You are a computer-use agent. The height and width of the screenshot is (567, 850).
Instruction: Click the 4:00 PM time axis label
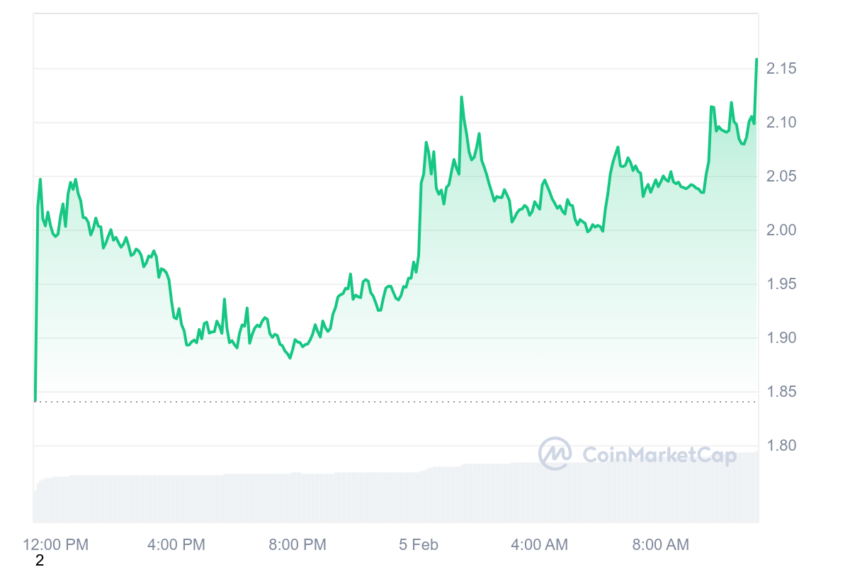point(176,544)
